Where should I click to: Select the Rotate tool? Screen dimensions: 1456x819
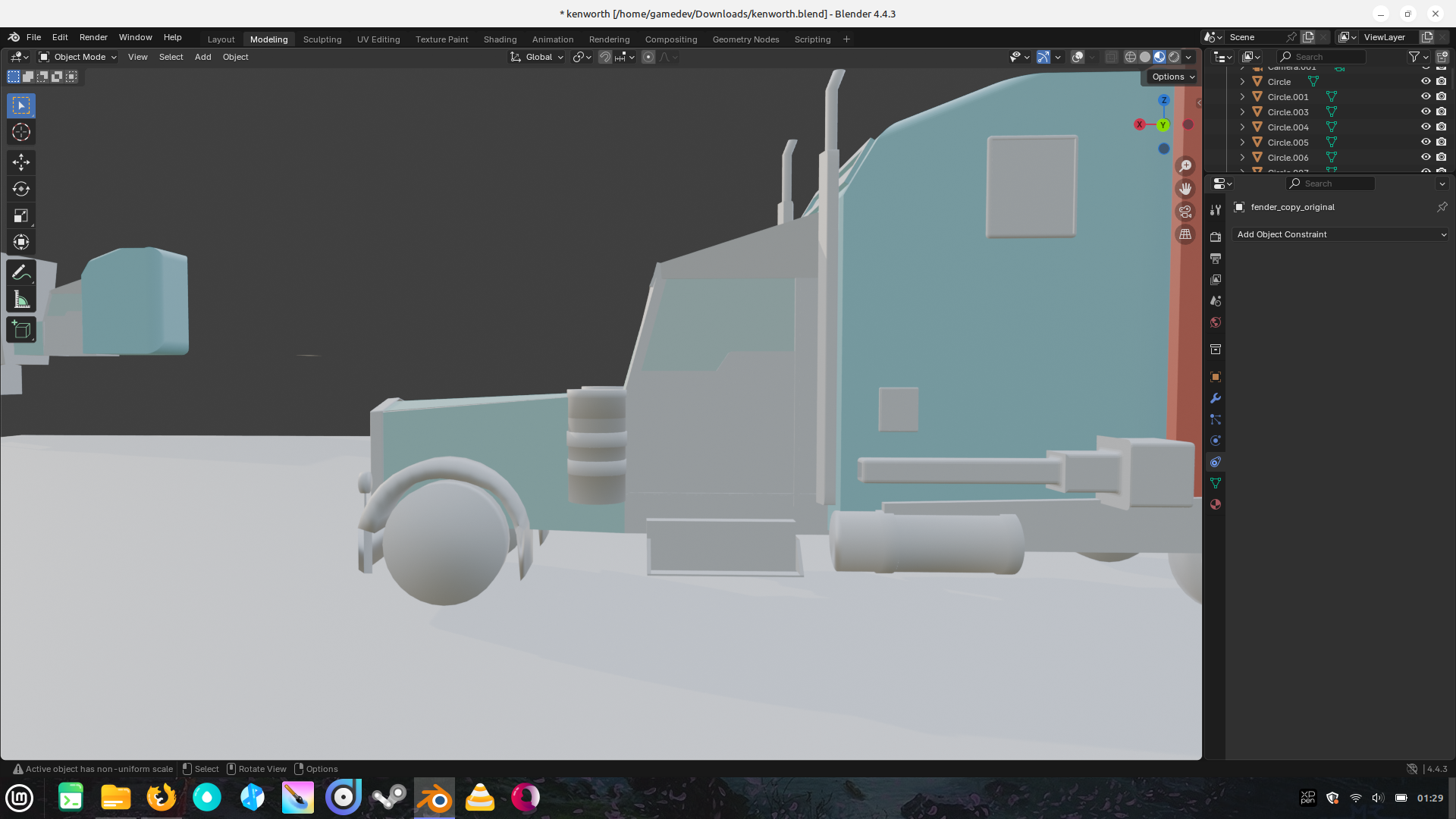point(21,189)
